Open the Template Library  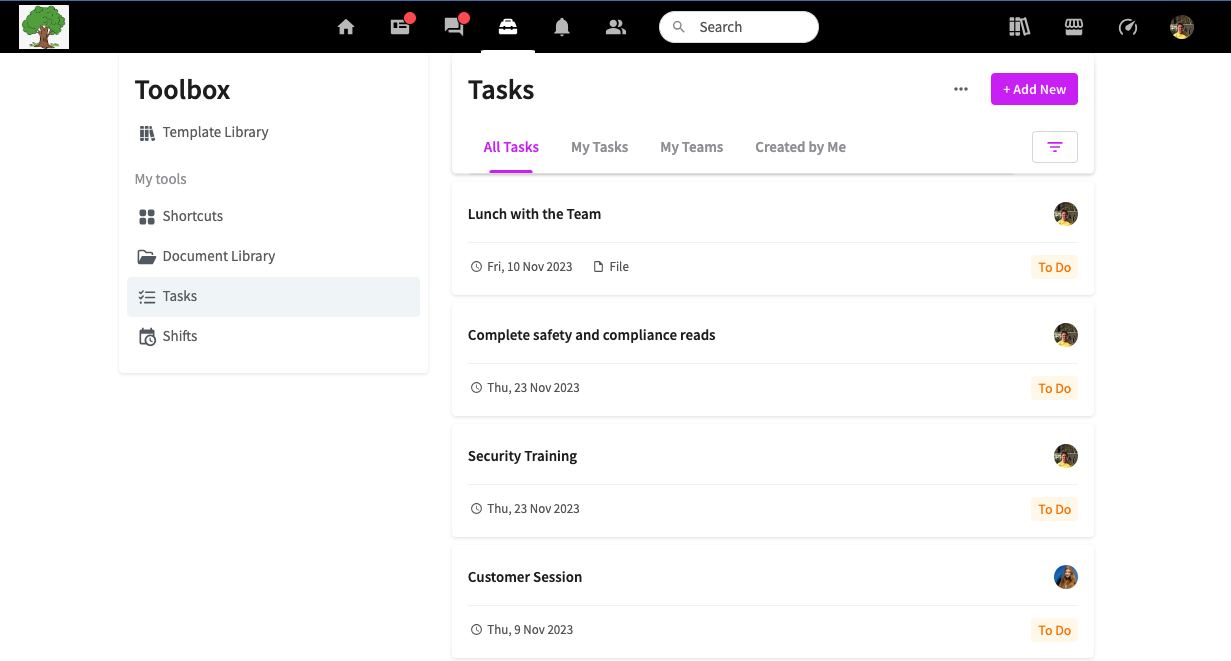pyautogui.click(x=215, y=131)
